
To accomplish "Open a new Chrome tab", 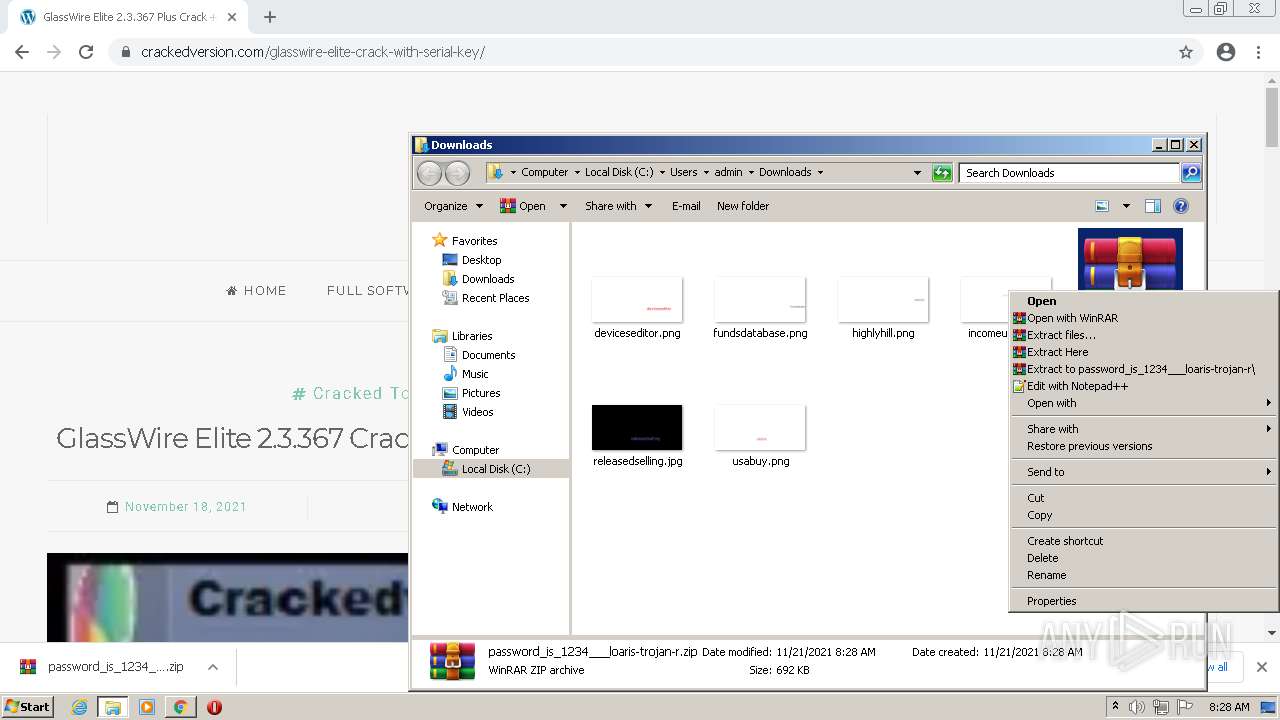I will coord(270,17).
